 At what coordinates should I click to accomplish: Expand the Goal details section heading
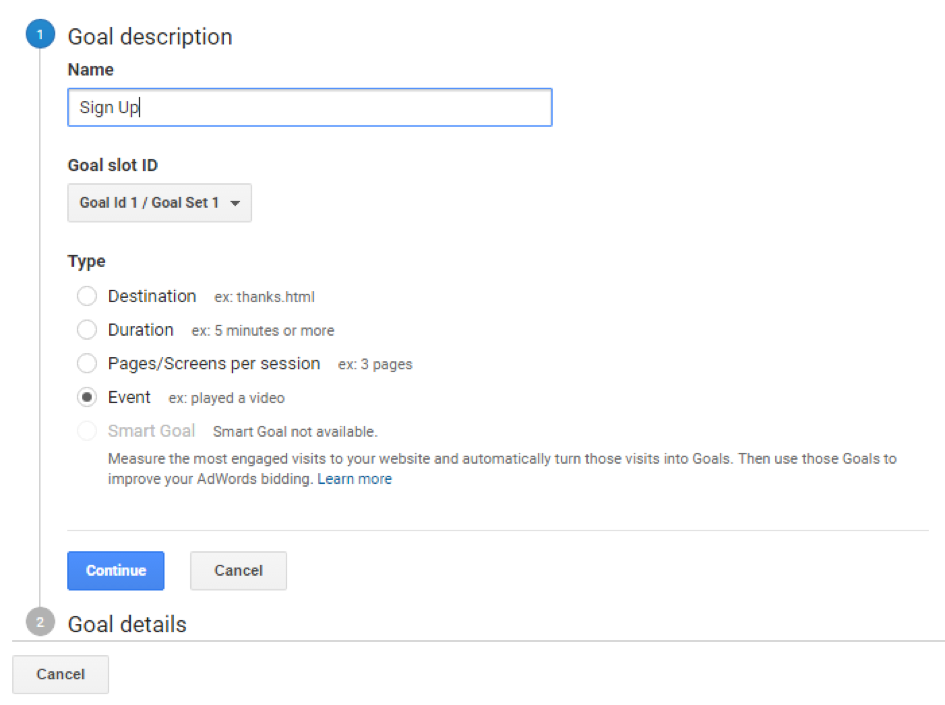click(x=127, y=624)
